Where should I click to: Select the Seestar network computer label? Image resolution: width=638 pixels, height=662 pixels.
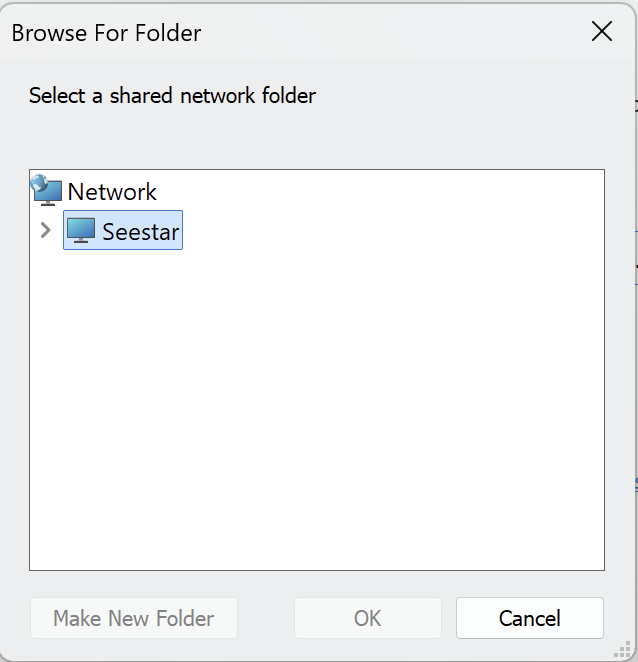point(140,232)
